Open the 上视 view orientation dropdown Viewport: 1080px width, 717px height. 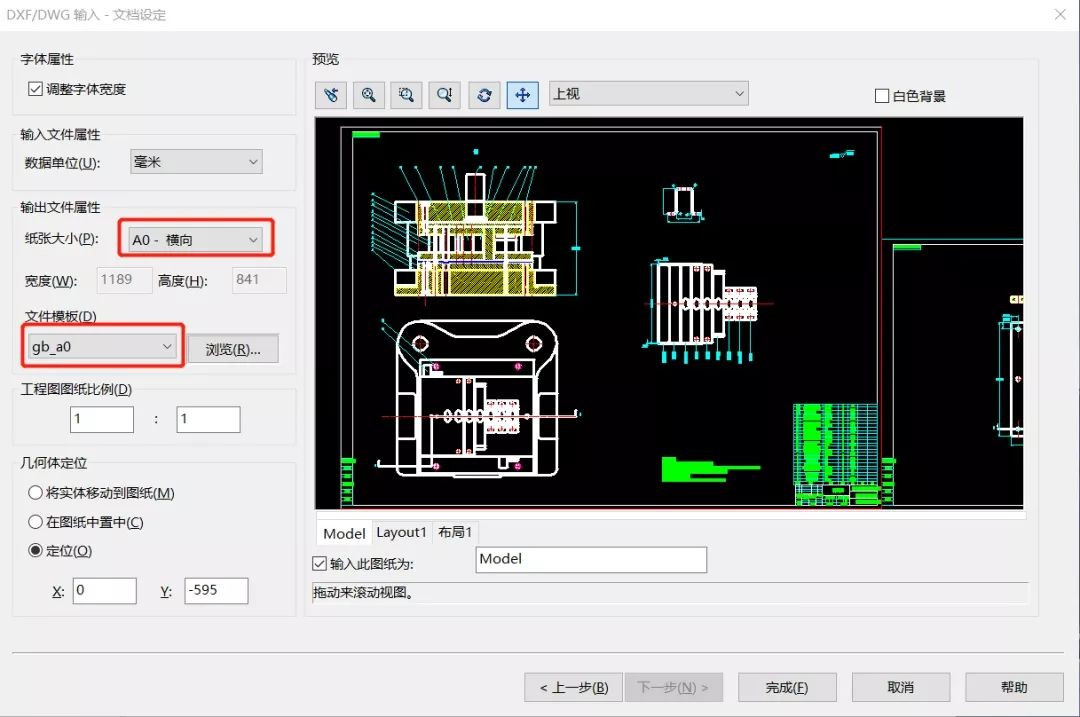pos(648,94)
